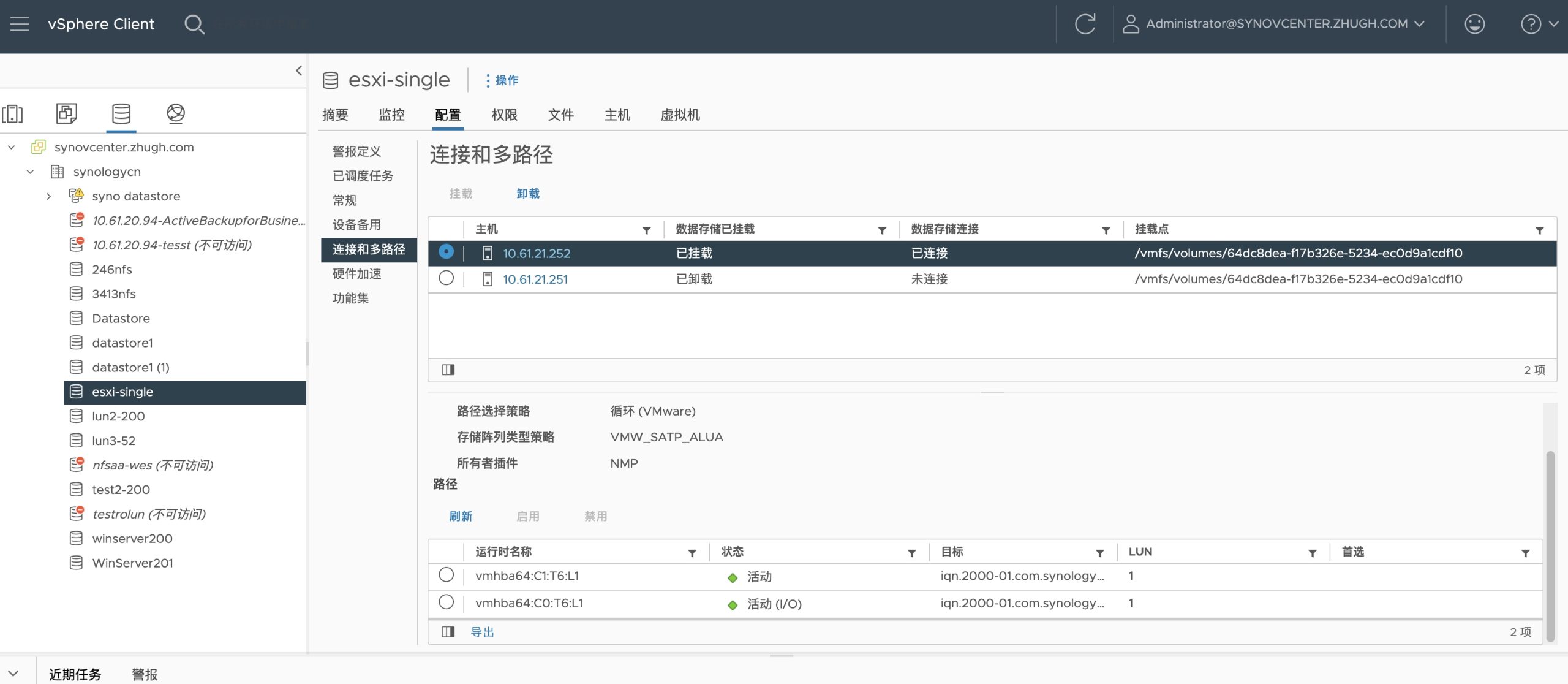
Task: Switch to 文件 tab
Action: tap(560, 115)
